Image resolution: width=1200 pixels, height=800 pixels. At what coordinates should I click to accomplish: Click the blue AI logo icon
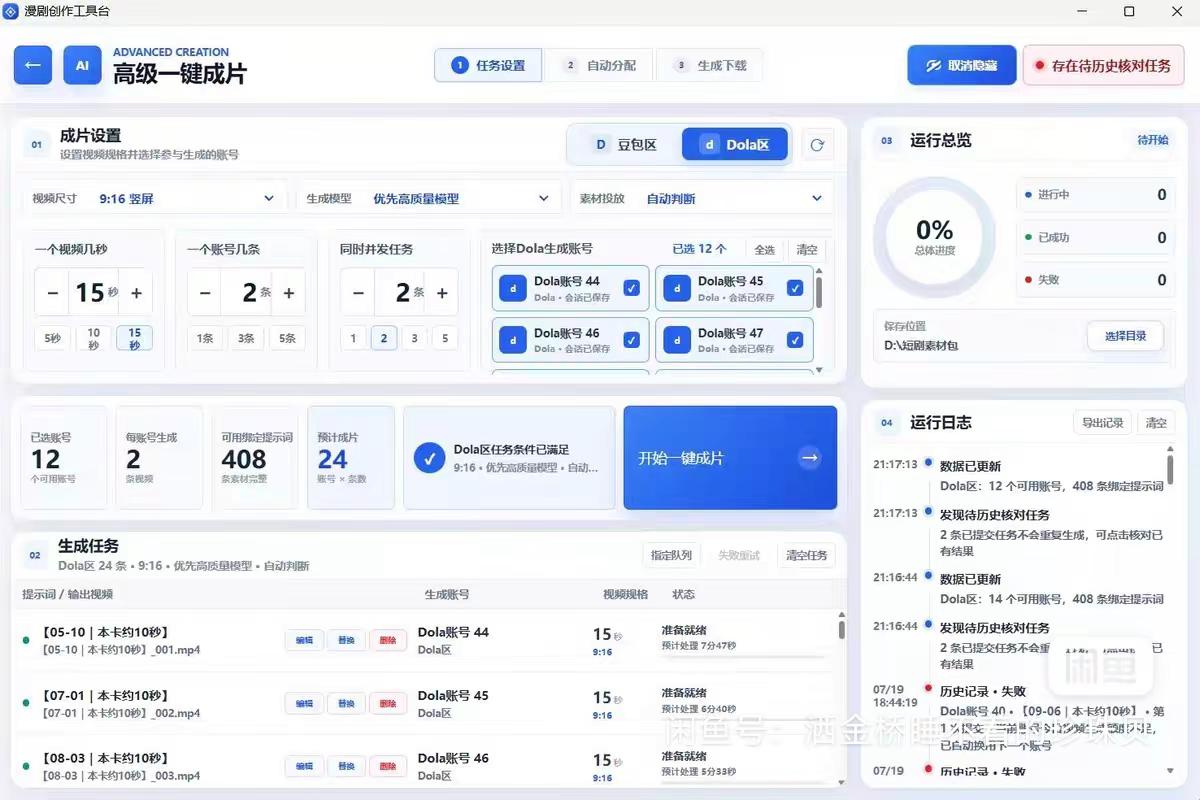click(x=82, y=65)
